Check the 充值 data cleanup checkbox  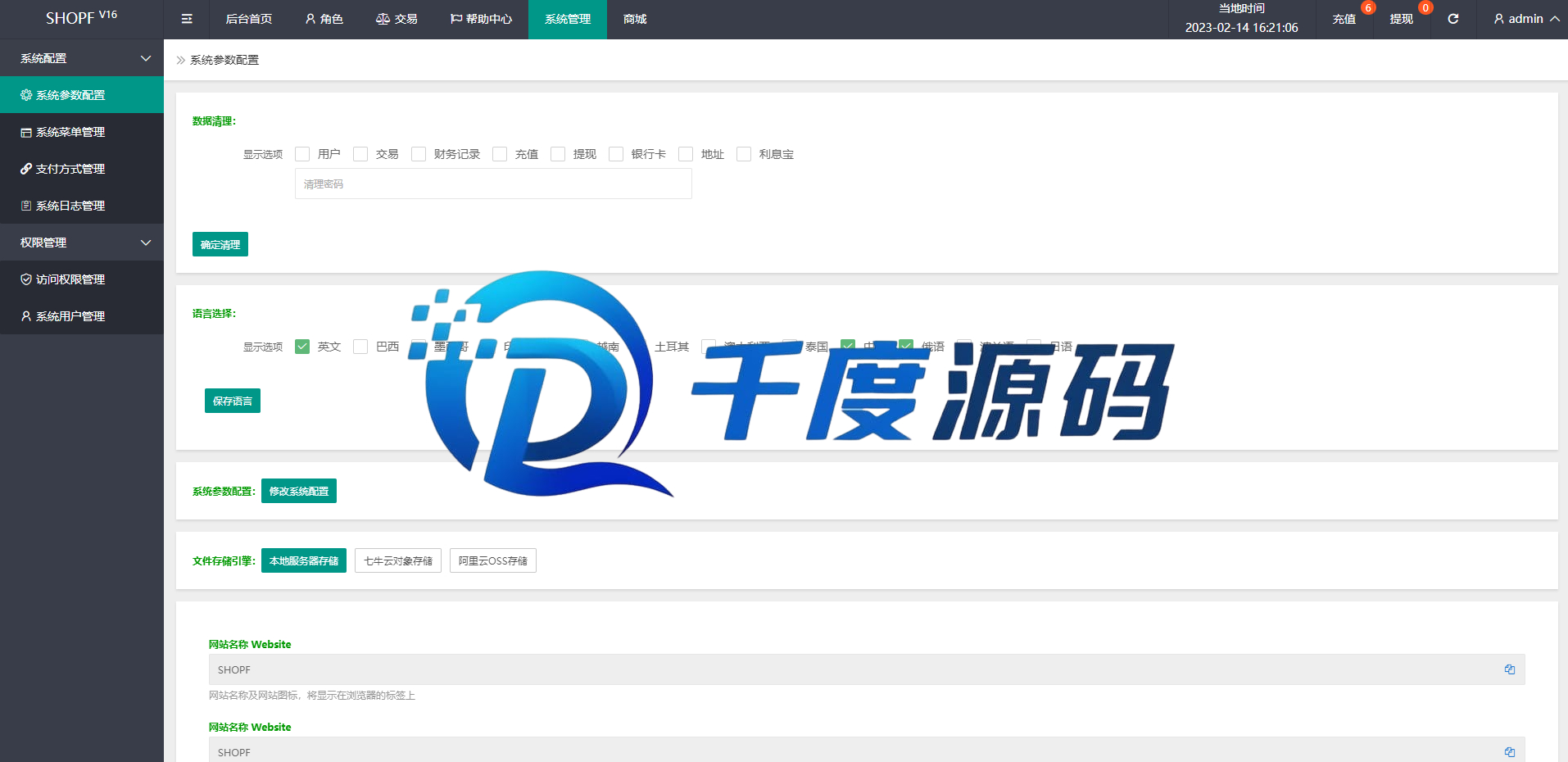pos(500,154)
